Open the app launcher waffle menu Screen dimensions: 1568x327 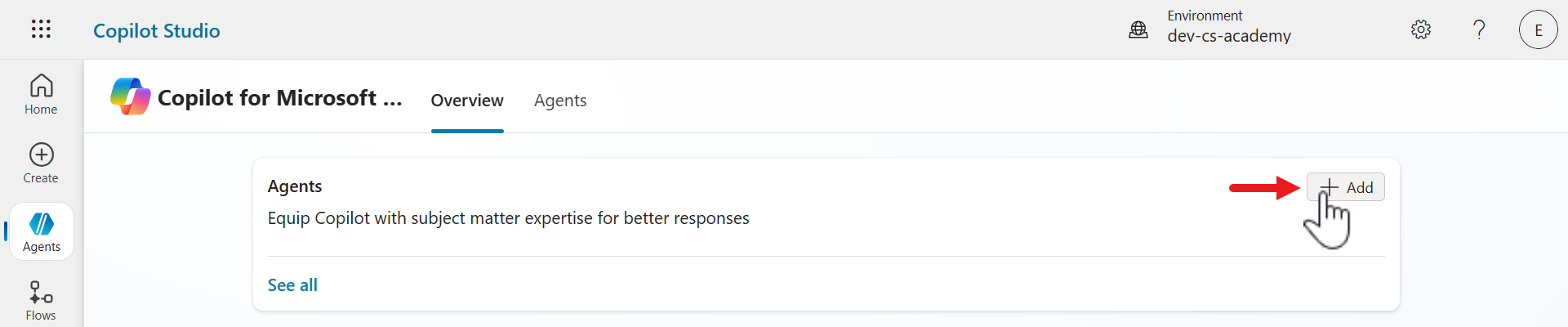click(x=41, y=29)
